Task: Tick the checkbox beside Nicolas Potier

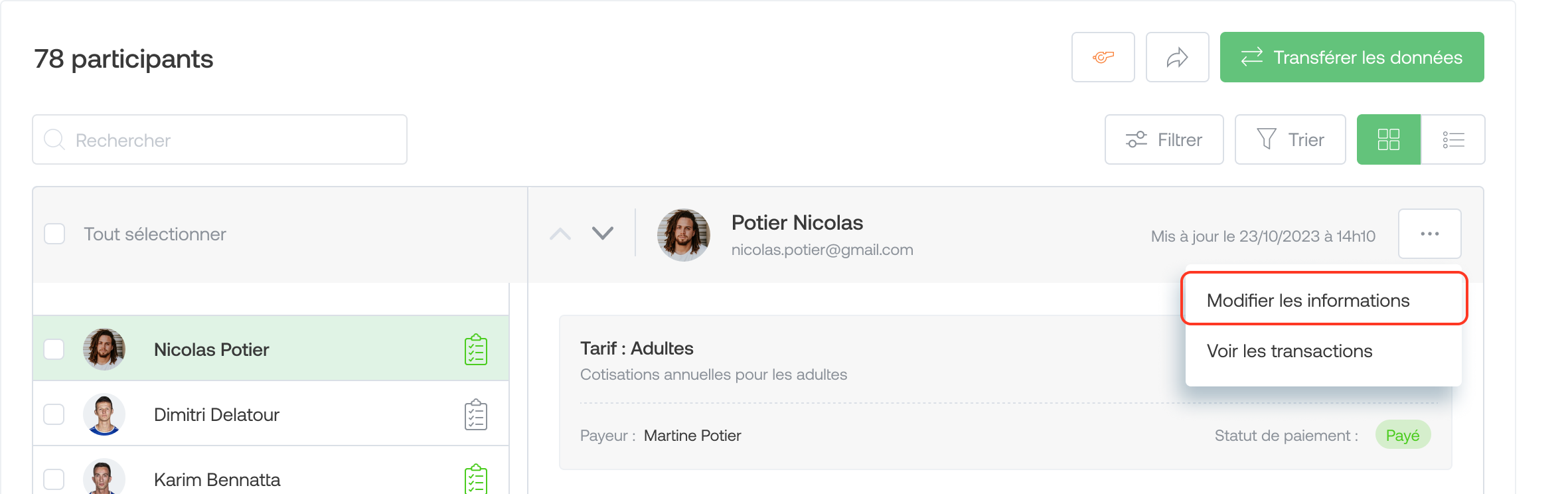Action: coord(54,349)
